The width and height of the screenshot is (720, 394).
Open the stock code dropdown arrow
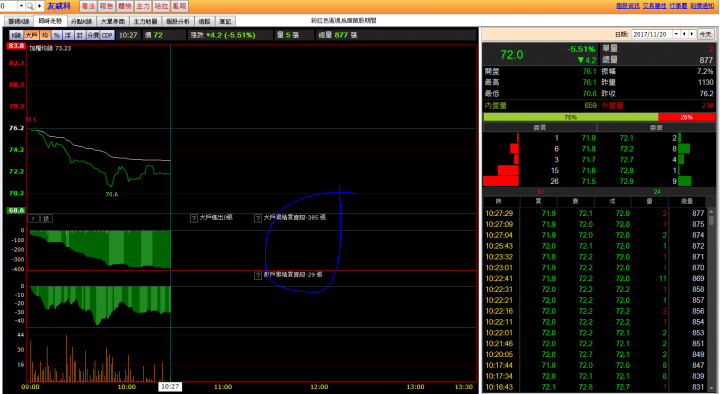(x=21, y=6)
